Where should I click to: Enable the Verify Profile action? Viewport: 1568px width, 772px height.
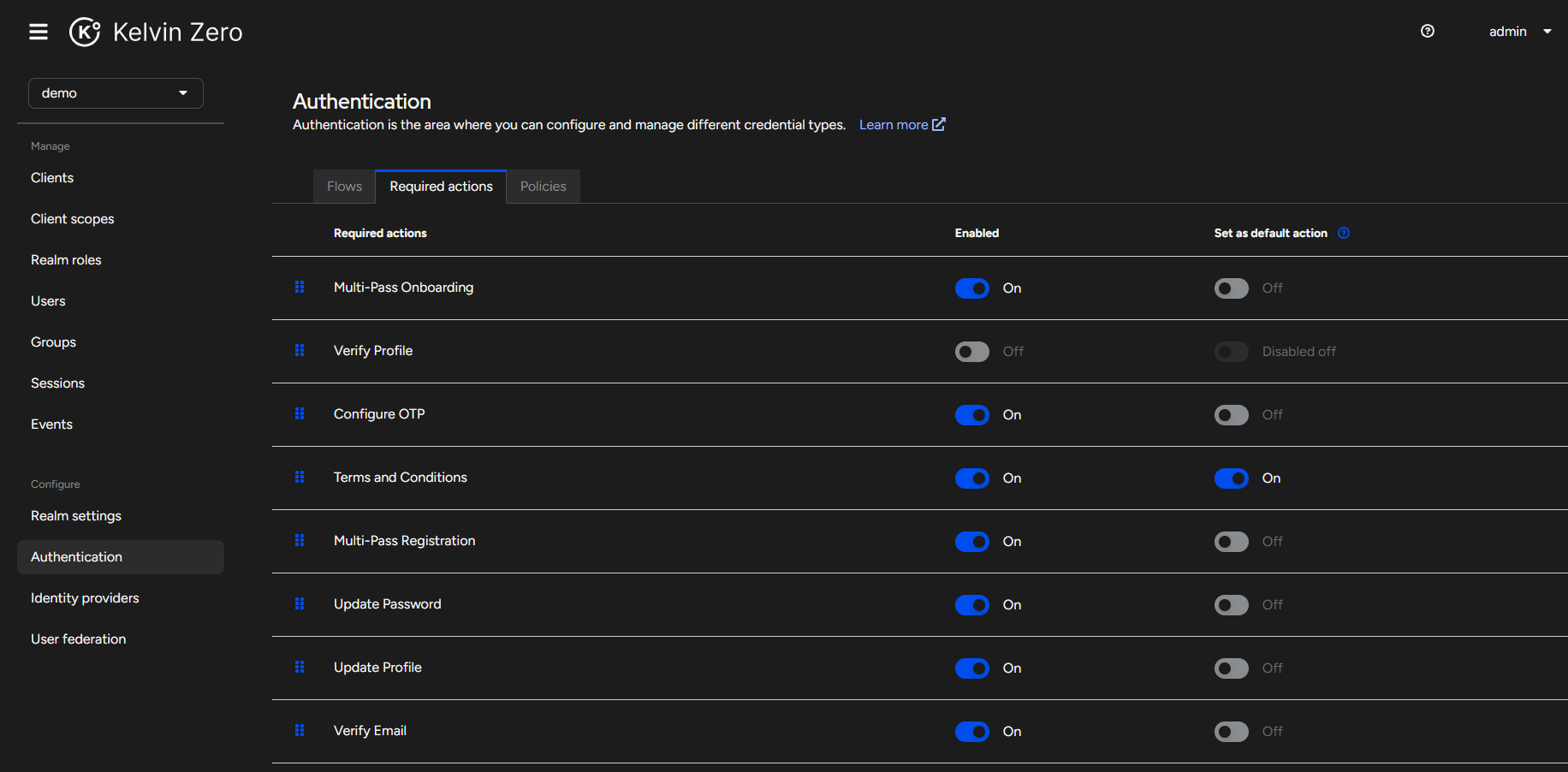coord(971,352)
